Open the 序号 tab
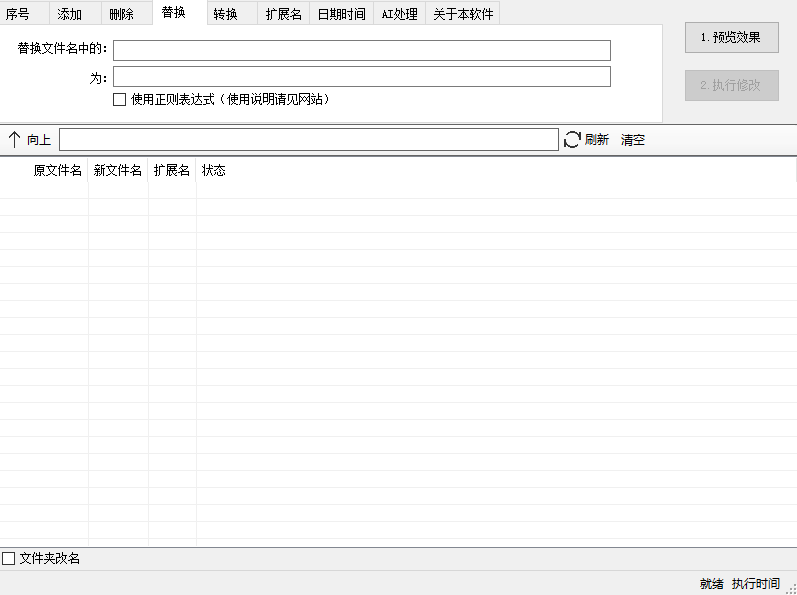797x595 pixels. pyautogui.click(x=24, y=13)
